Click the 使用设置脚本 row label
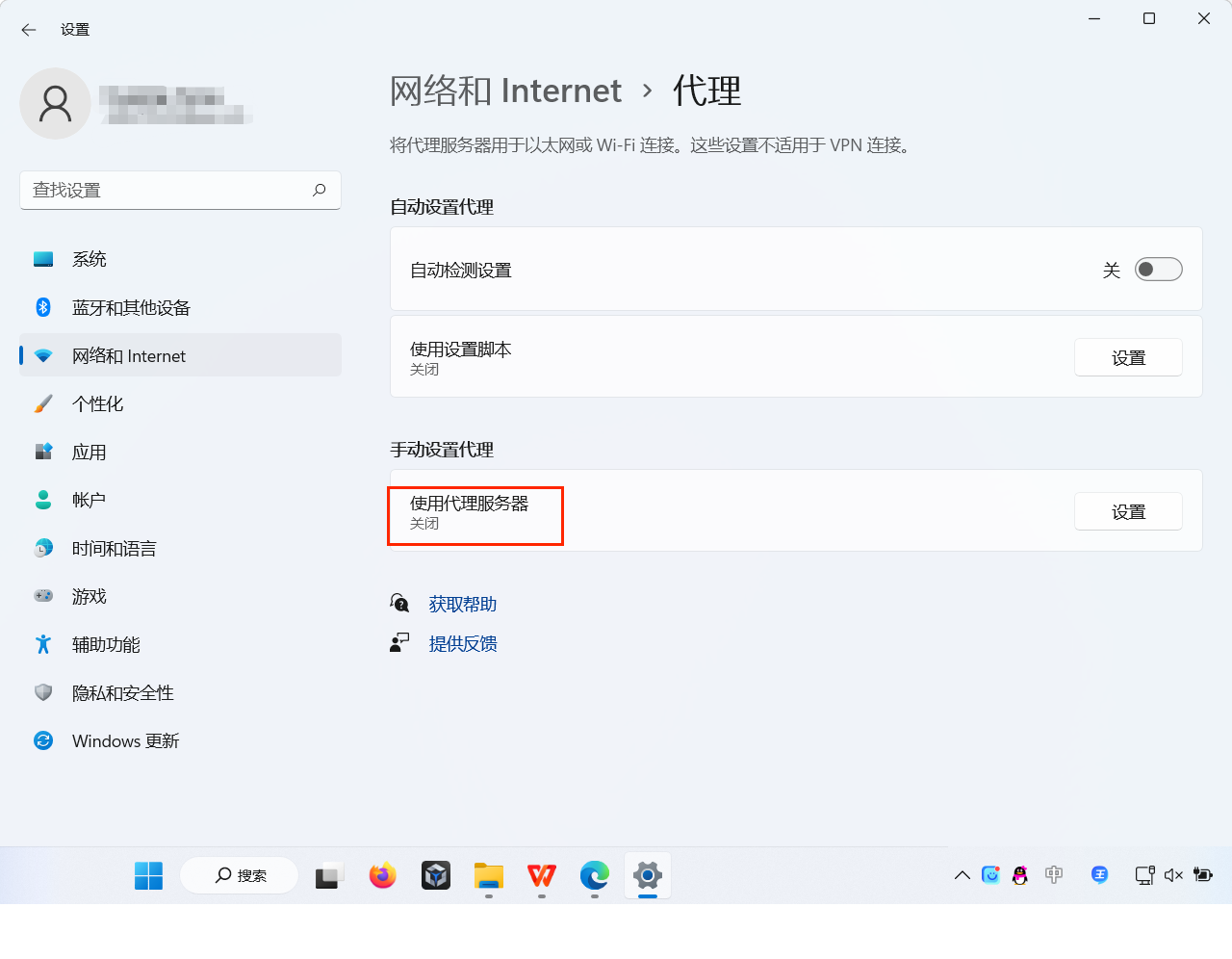This screenshot has width=1232, height=959. coord(461,350)
